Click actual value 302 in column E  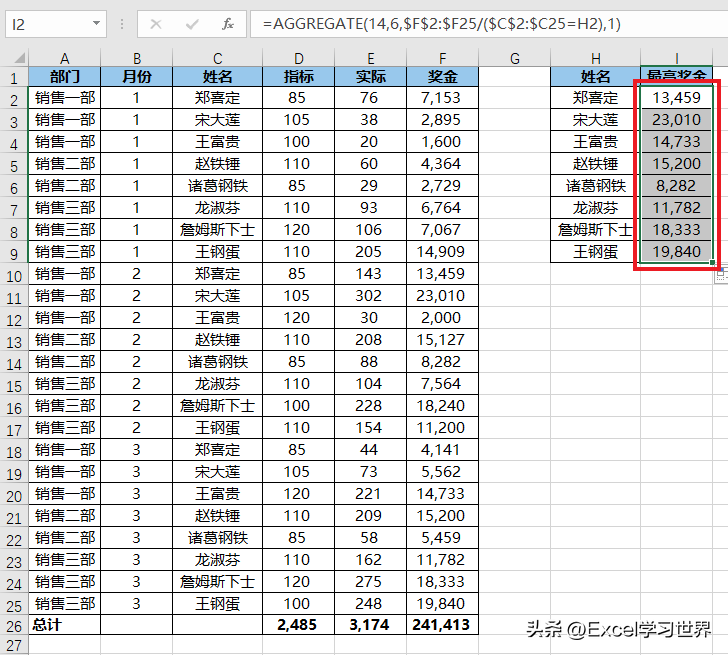pyautogui.click(x=370, y=296)
